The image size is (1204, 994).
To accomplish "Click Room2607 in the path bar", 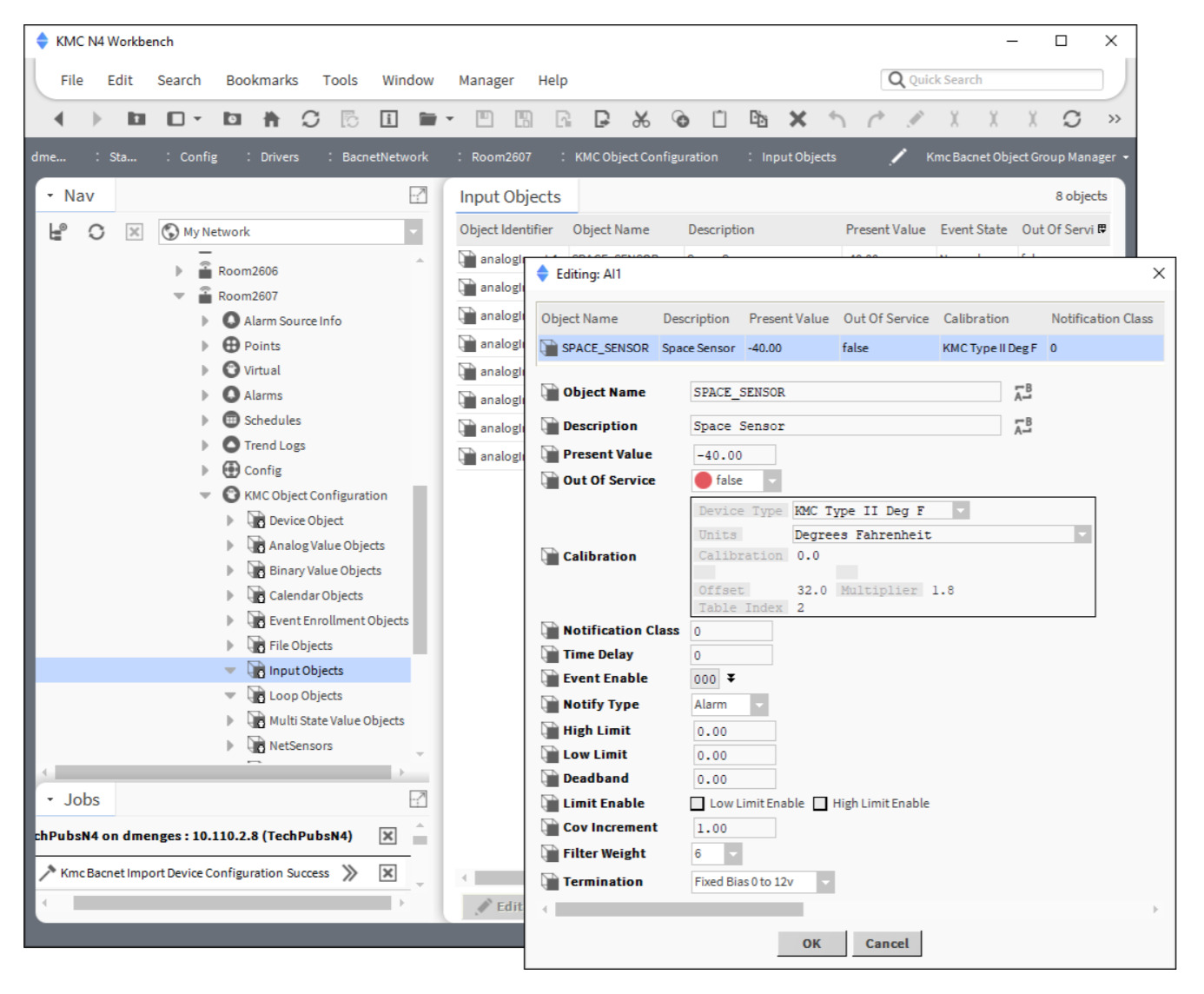I will [x=501, y=157].
